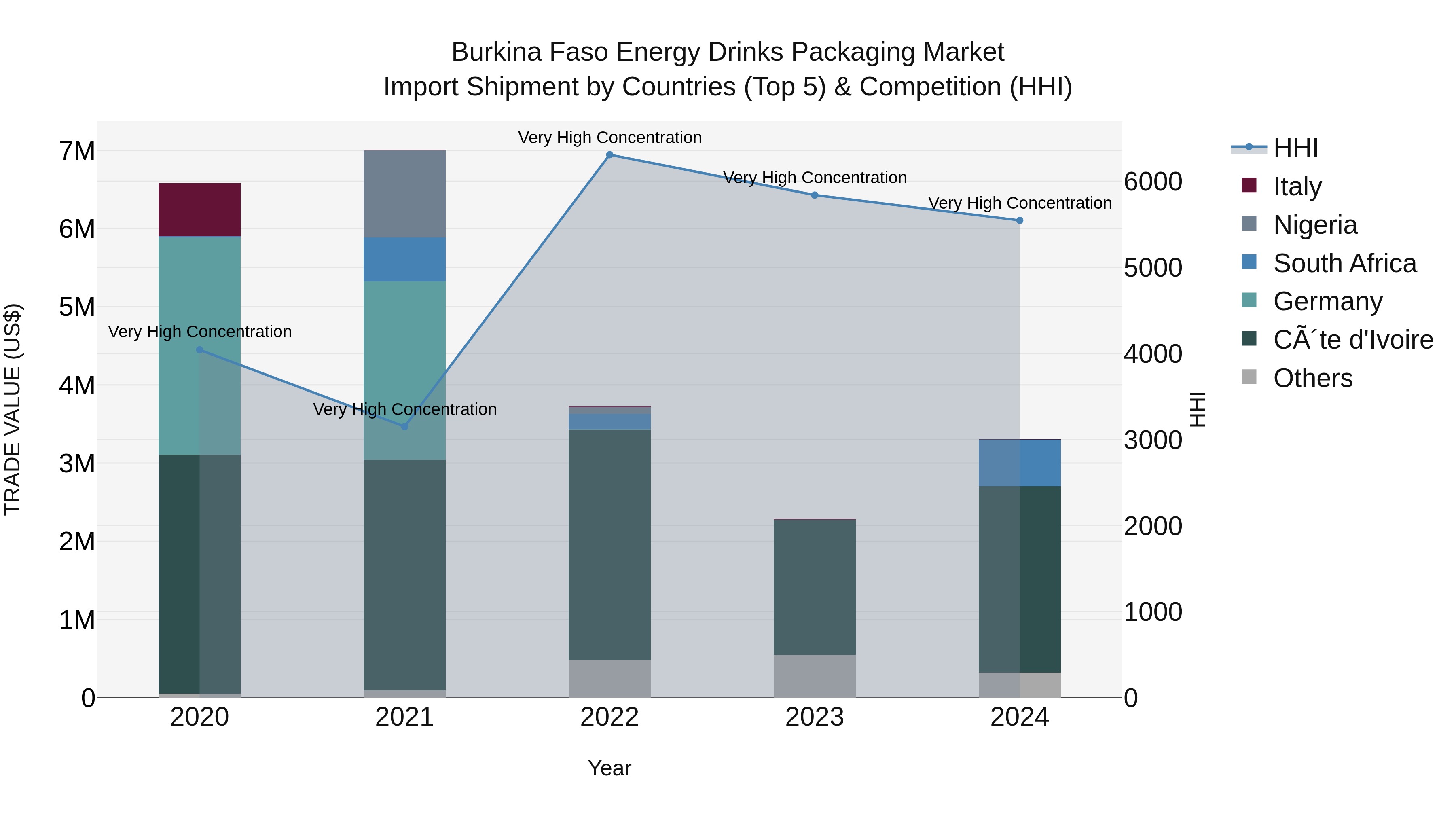This screenshot has height=819, width=1456.
Task: Select the 2022 HHI data point
Action: (x=610, y=155)
